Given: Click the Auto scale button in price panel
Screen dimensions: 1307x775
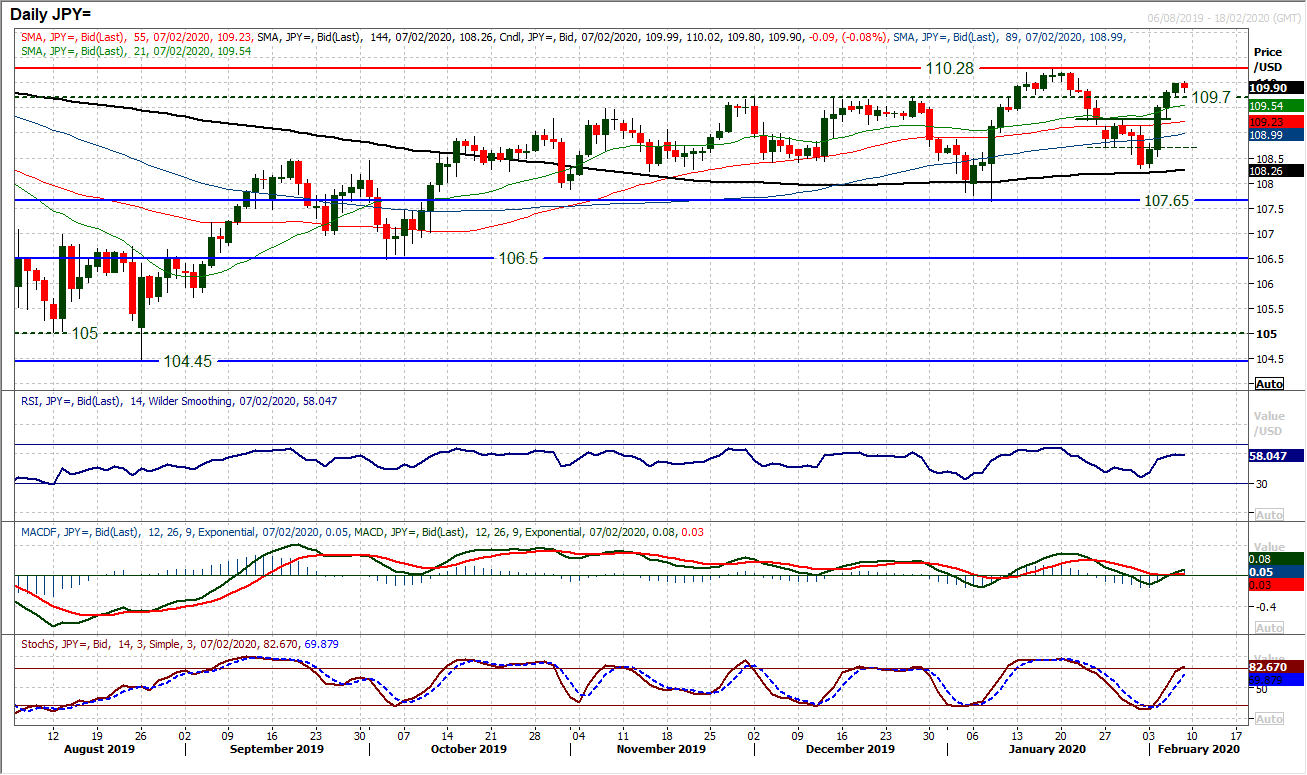Looking at the screenshot, I should [1269, 384].
